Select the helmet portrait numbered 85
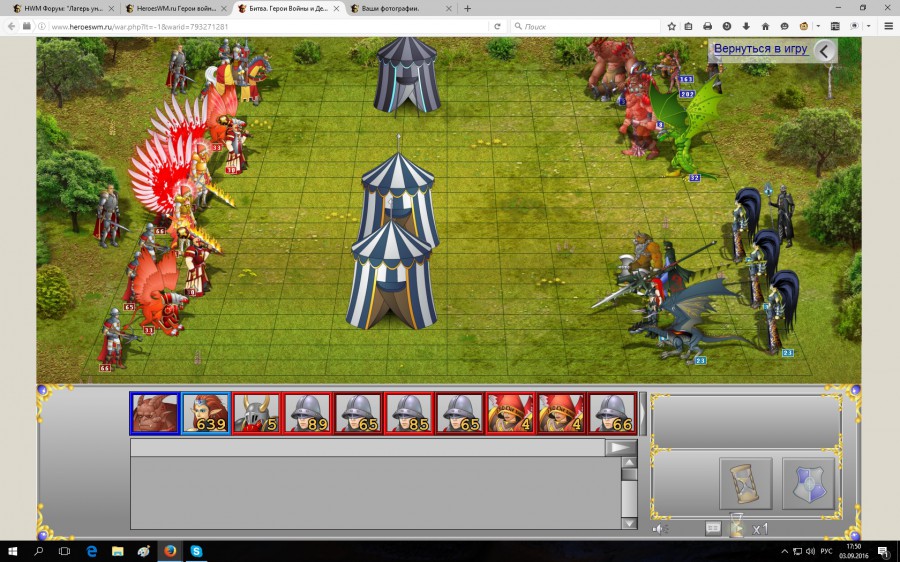900x562 pixels. coord(409,413)
